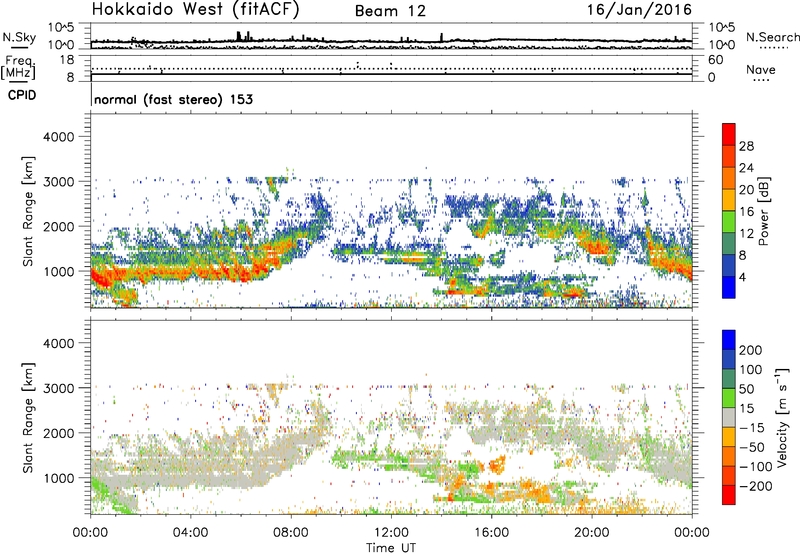Screen dimensions: 800x554
Task: Click the 'Time UT' axis label
Action: 391,548
